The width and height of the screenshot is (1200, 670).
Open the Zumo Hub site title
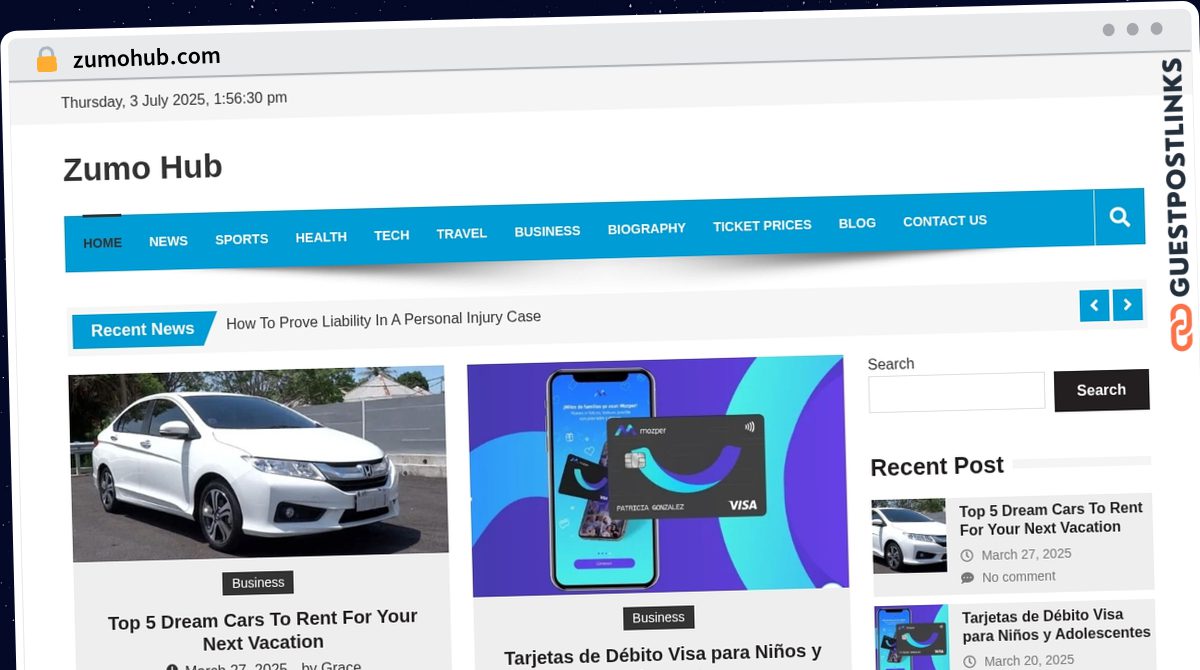[x=143, y=168]
